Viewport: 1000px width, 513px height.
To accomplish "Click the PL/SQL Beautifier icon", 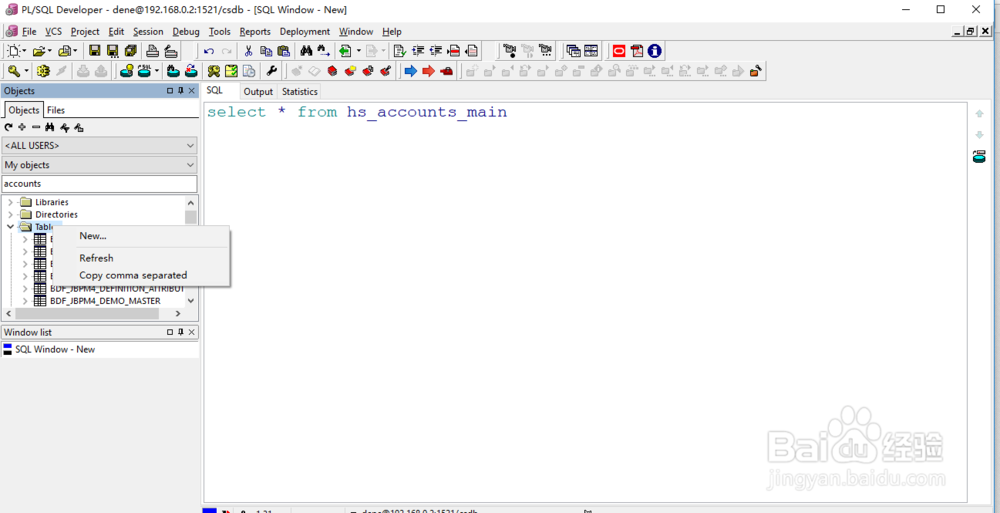I will [400, 51].
